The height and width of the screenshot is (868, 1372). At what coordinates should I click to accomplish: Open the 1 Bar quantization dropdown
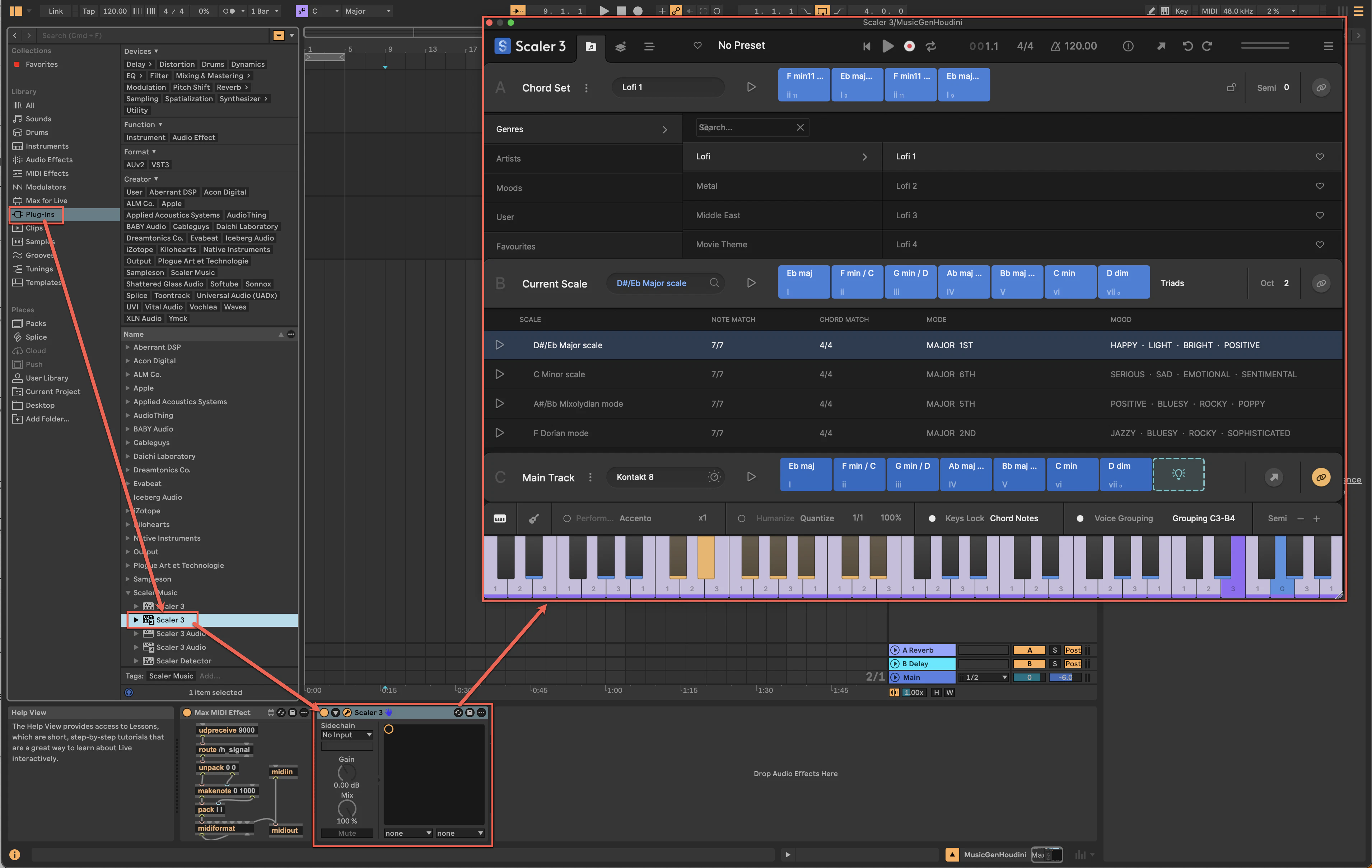[265, 11]
